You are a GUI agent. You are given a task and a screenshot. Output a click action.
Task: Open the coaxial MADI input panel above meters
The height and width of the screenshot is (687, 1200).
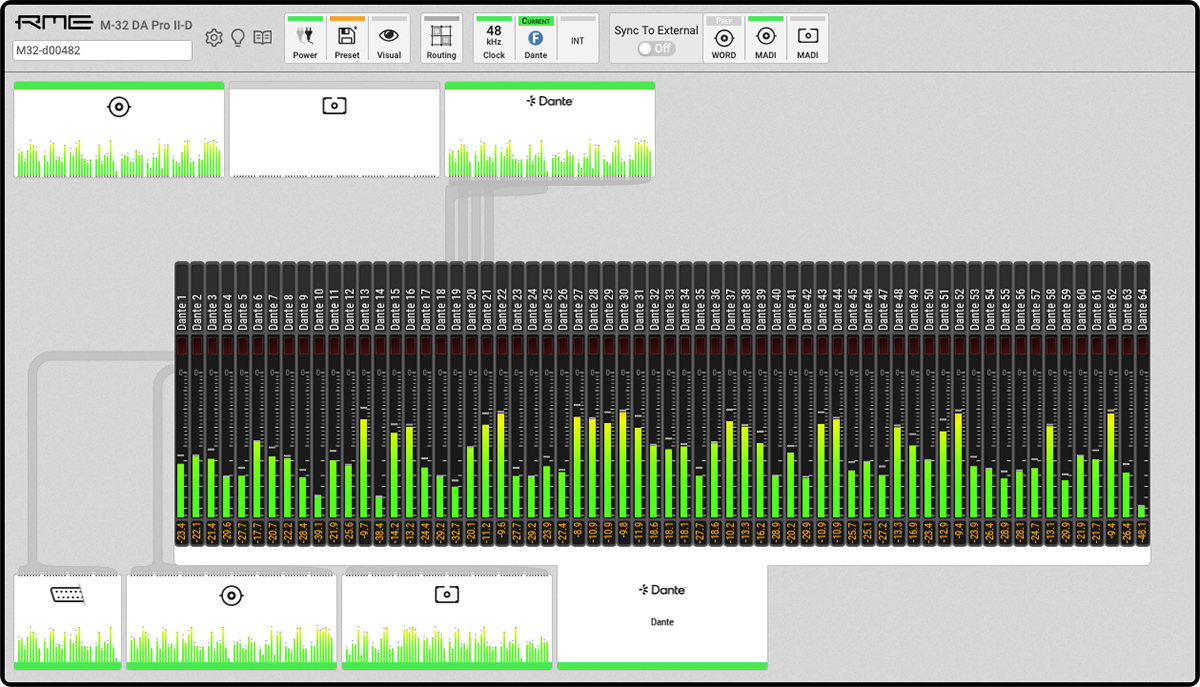tap(119, 130)
